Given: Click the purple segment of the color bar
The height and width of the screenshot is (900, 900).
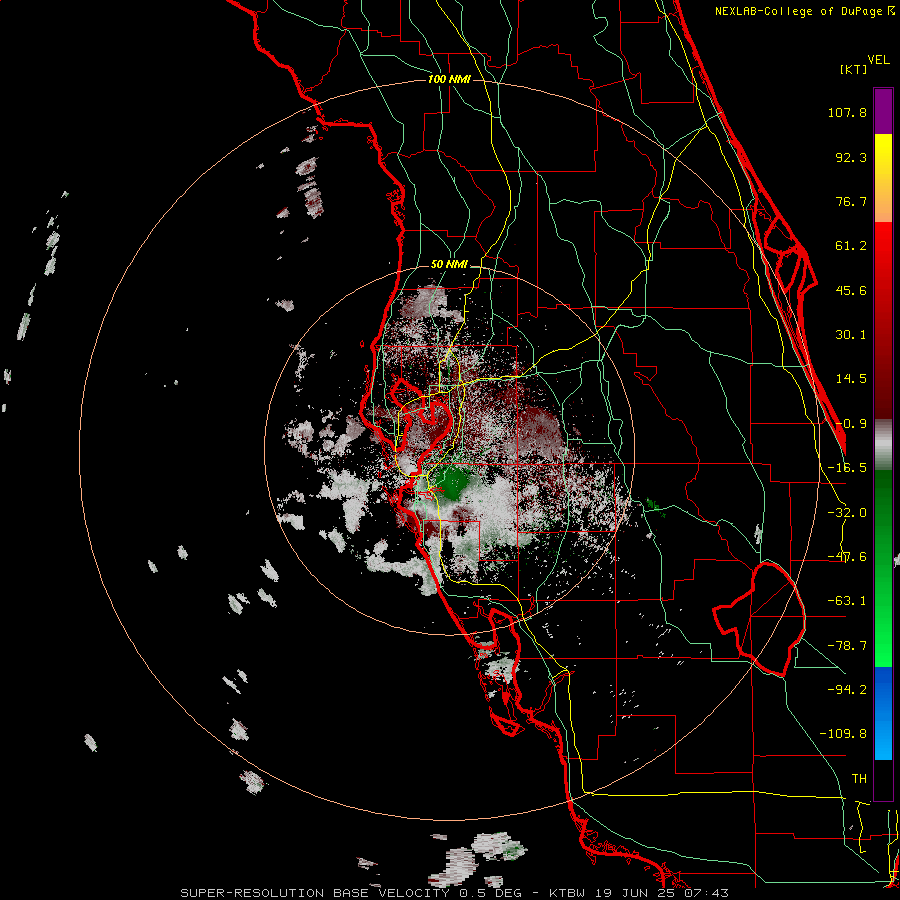Looking at the screenshot, I should coord(883,111).
